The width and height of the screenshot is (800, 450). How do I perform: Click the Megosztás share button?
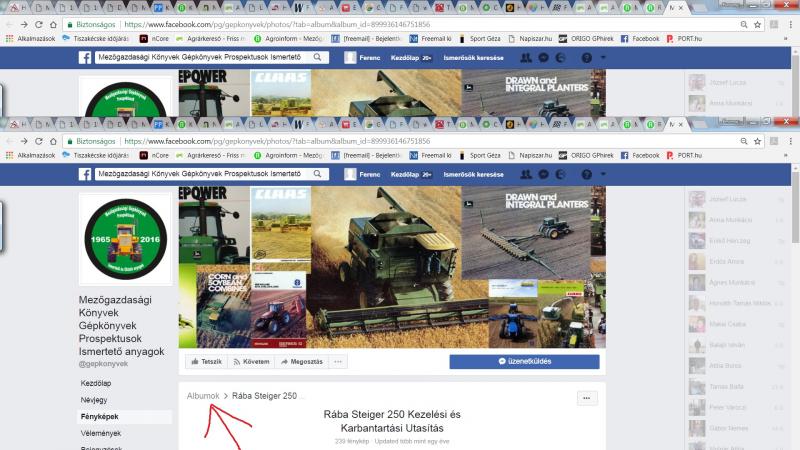click(x=302, y=362)
